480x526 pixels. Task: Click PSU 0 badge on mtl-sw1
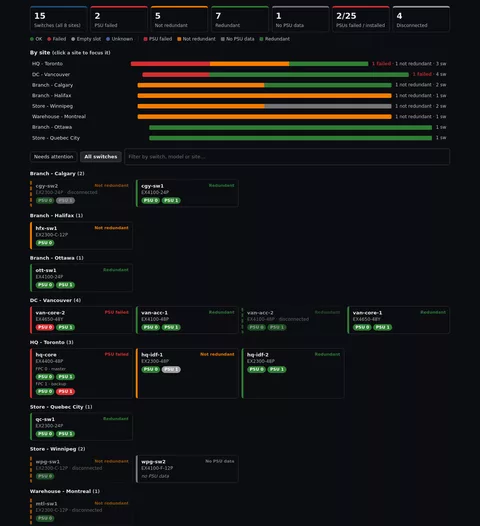click(x=45, y=518)
